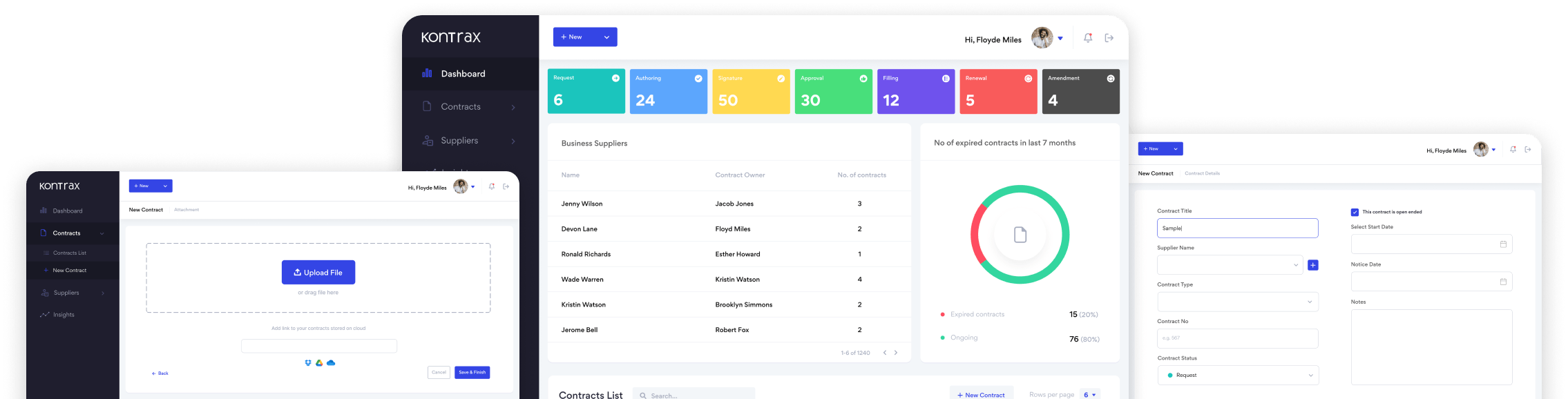Click the cloud link input field
Viewport: 1568px width, 399px height.
(319, 347)
